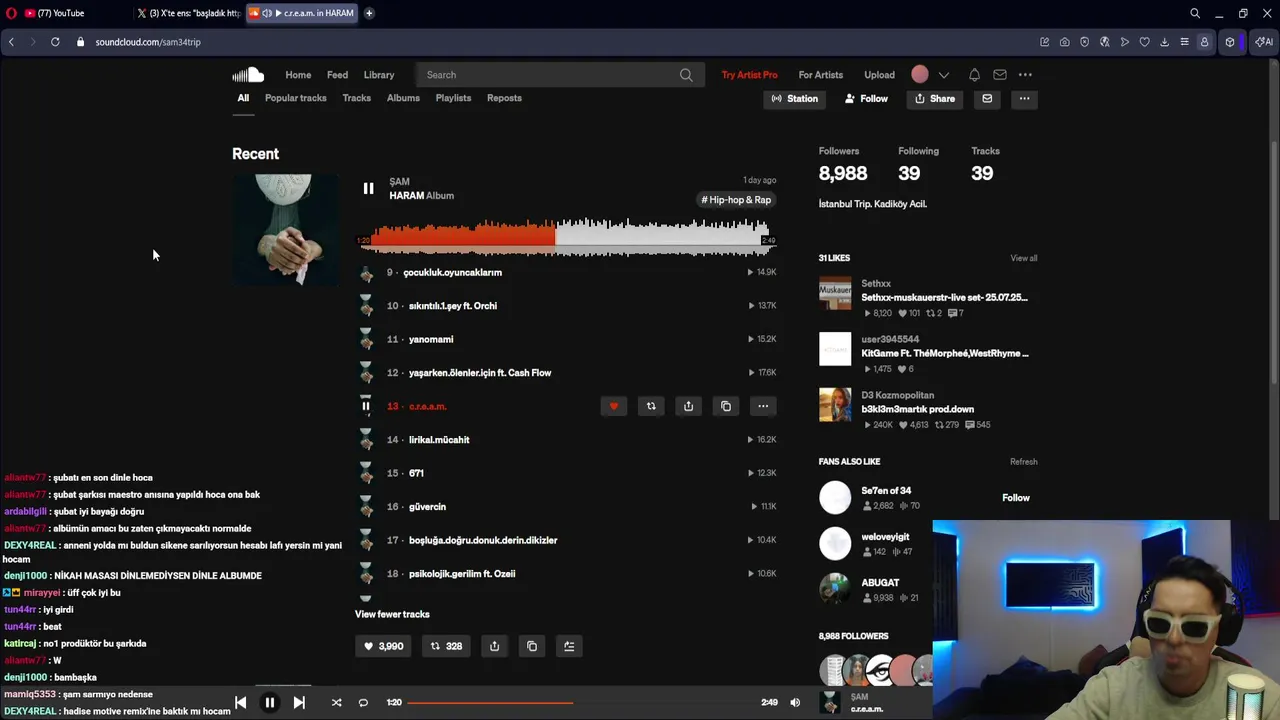Skip to previous track in player bar
This screenshot has height=720, width=1280.
pos(240,702)
